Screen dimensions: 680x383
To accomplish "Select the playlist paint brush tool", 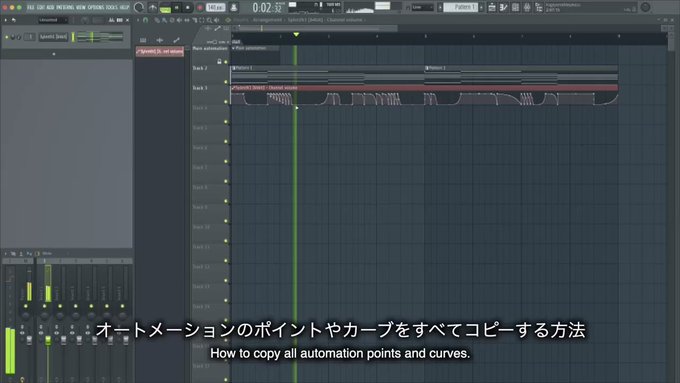I will point(164,20).
